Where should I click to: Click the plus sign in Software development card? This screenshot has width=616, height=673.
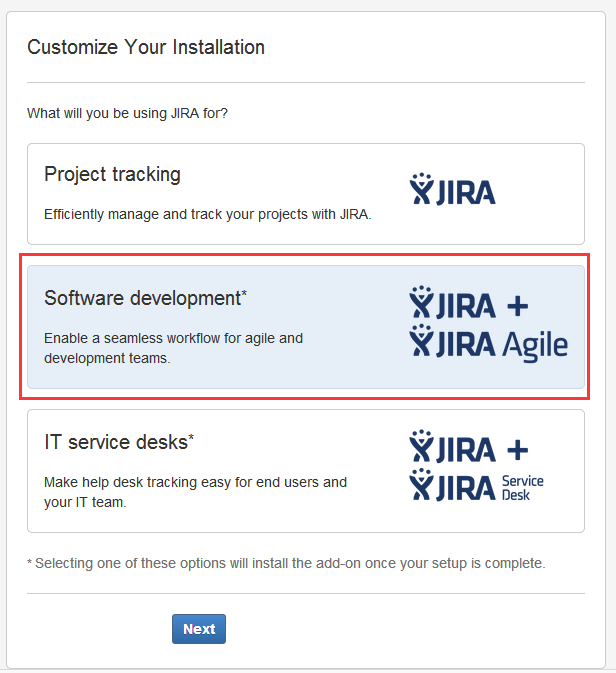tap(516, 305)
